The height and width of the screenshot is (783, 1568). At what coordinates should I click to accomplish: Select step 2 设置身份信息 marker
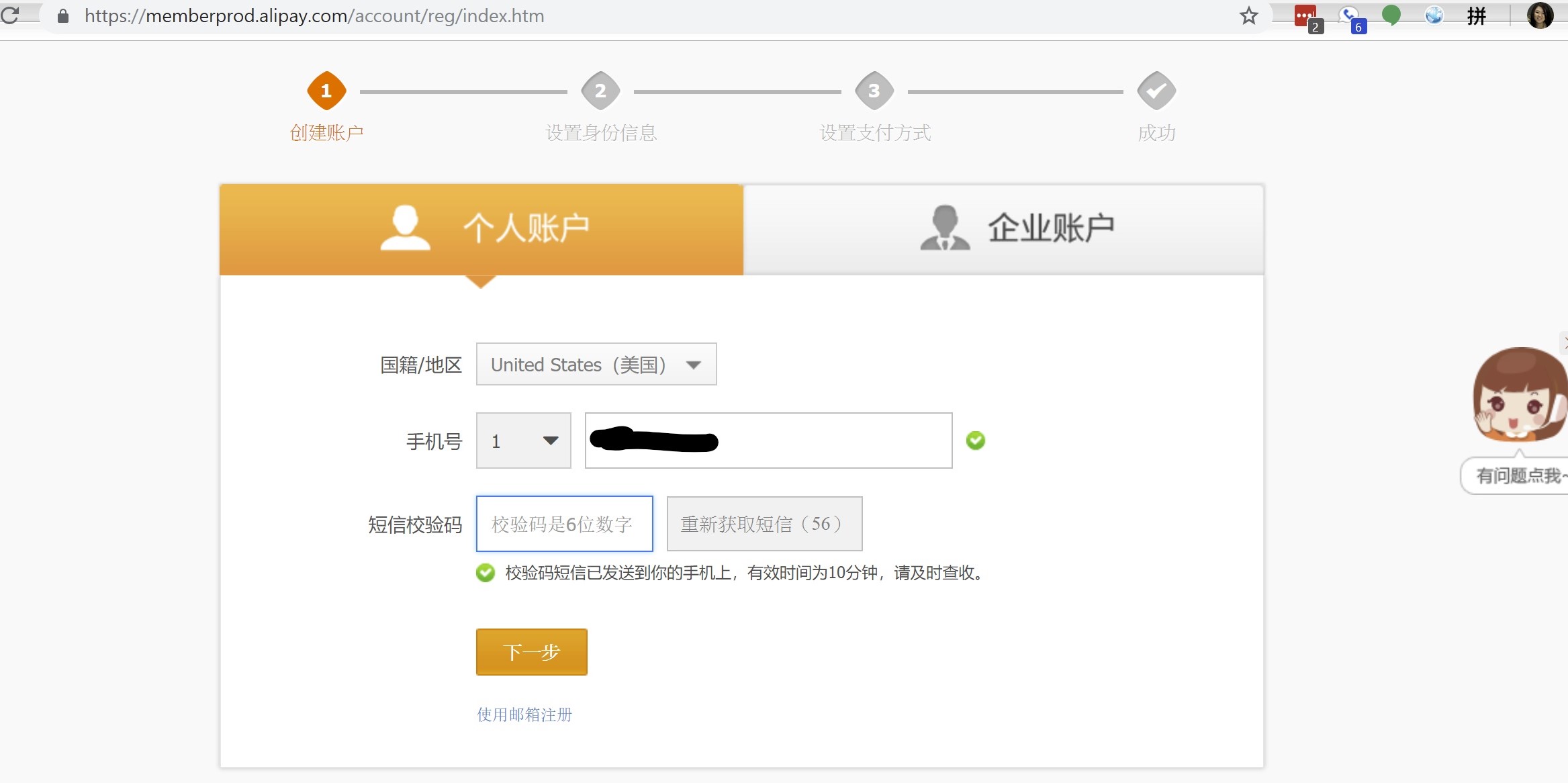tap(600, 91)
